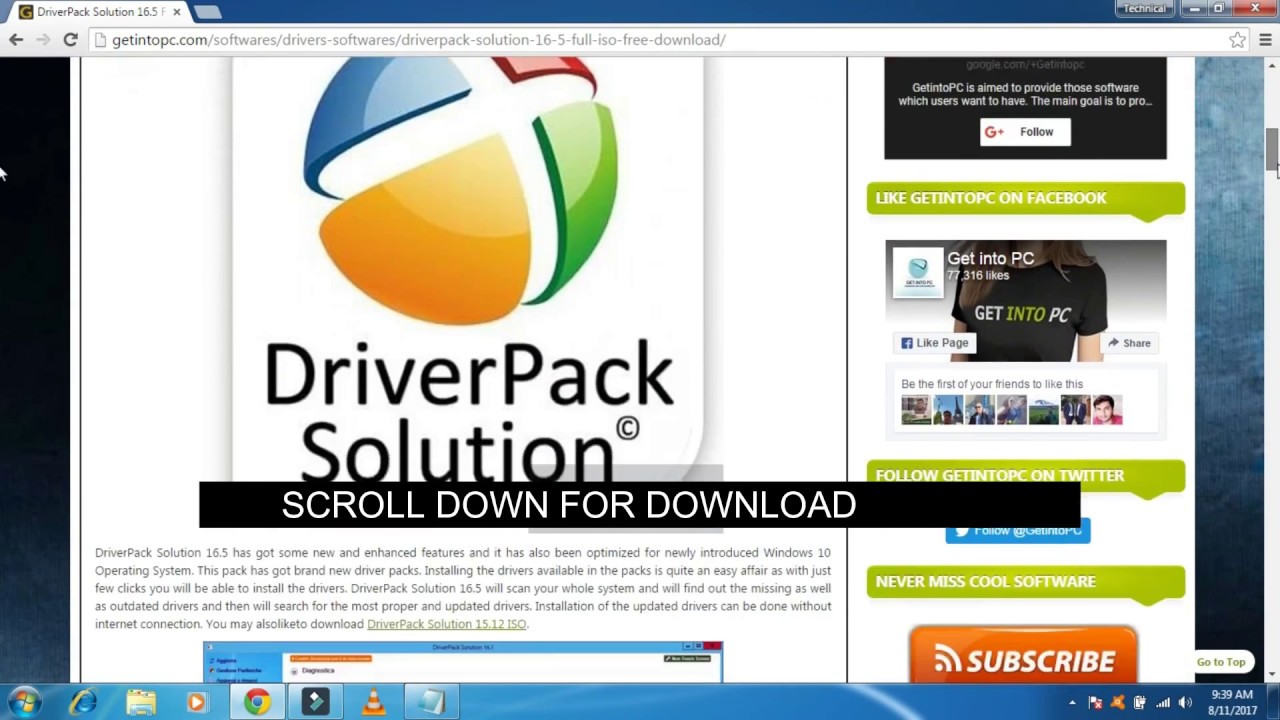This screenshot has width=1280, height=720.
Task: Open the DriverPack 16 interface screenshot thumbnail
Action: click(x=463, y=662)
